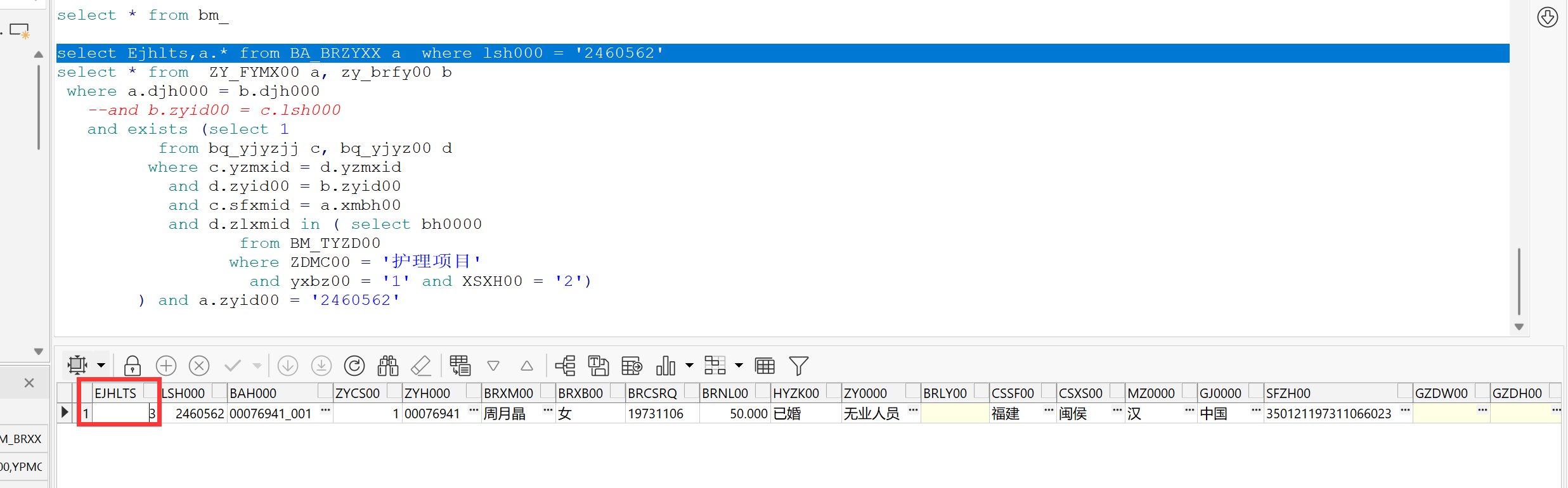Toggle the small box in ZYH000 column header

click(x=474, y=390)
